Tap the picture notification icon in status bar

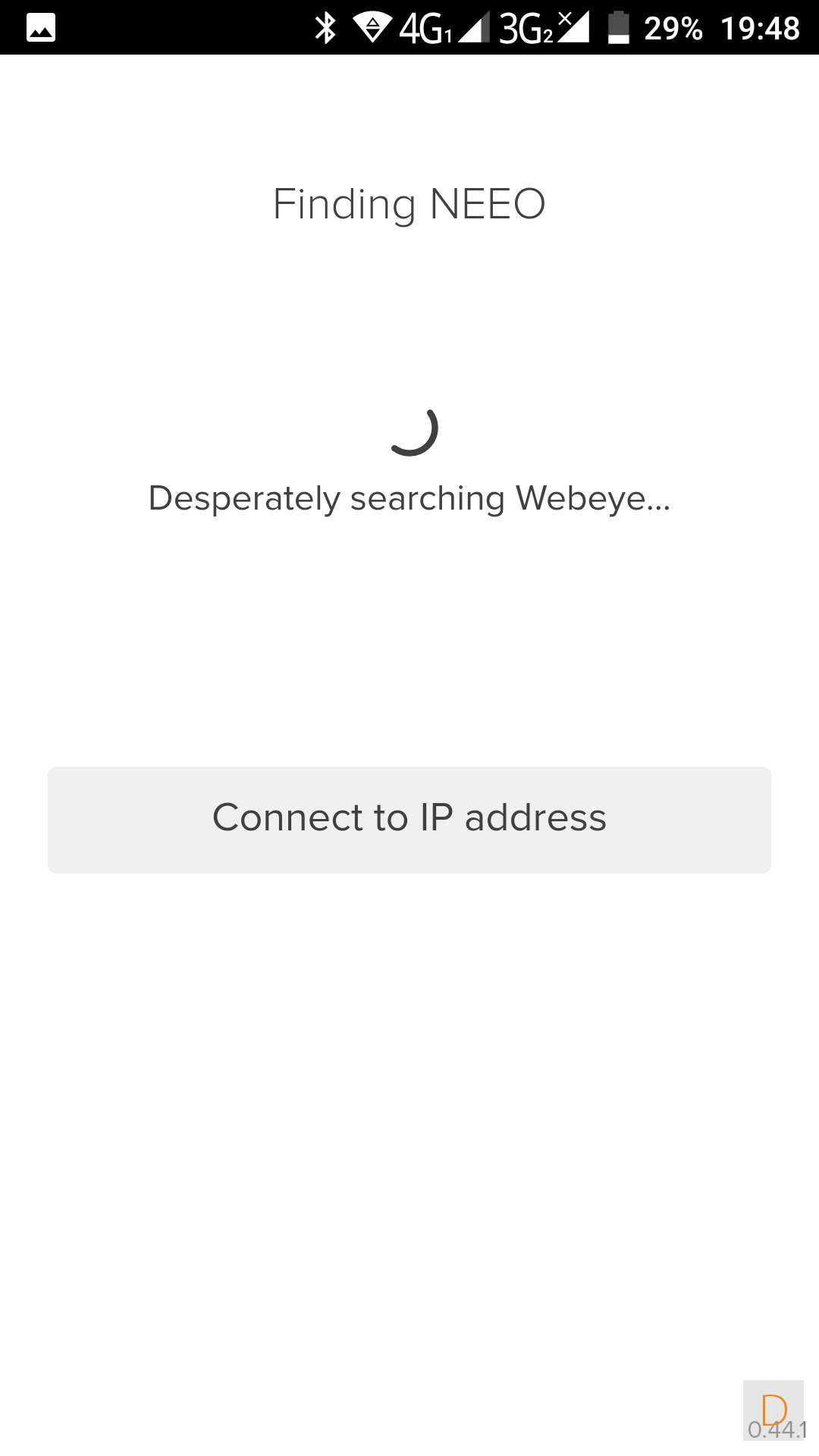(x=41, y=28)
